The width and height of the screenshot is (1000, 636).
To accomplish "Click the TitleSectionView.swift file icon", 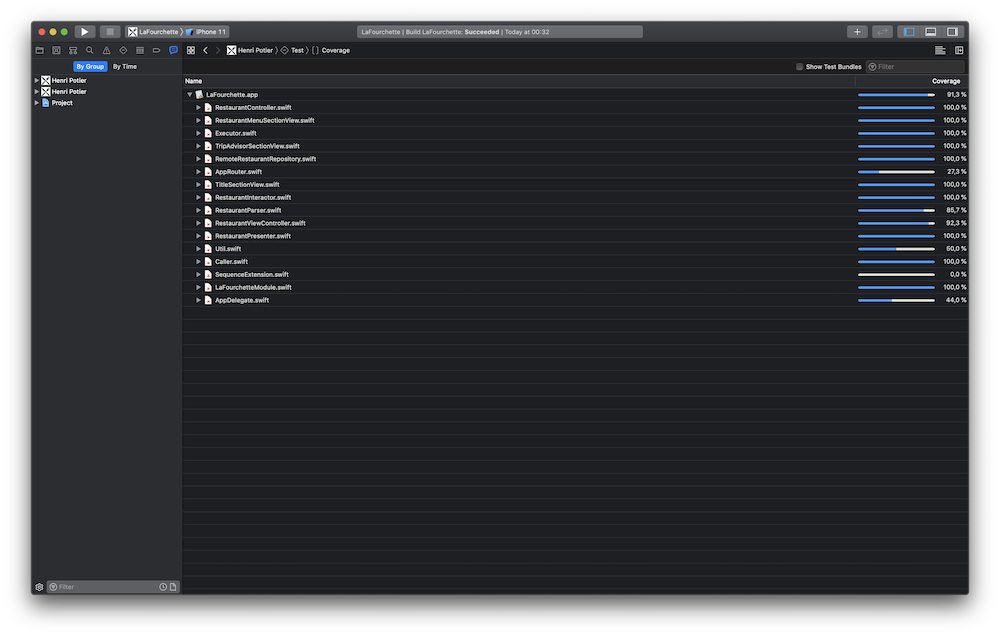I will tap(208, 184).
